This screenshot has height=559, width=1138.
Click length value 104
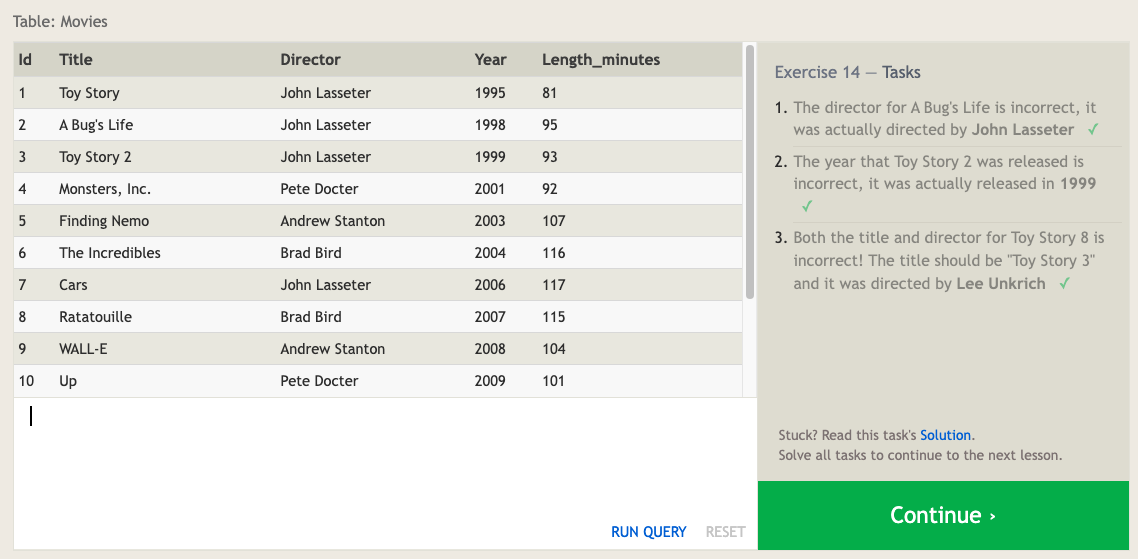tap(553, 348)
